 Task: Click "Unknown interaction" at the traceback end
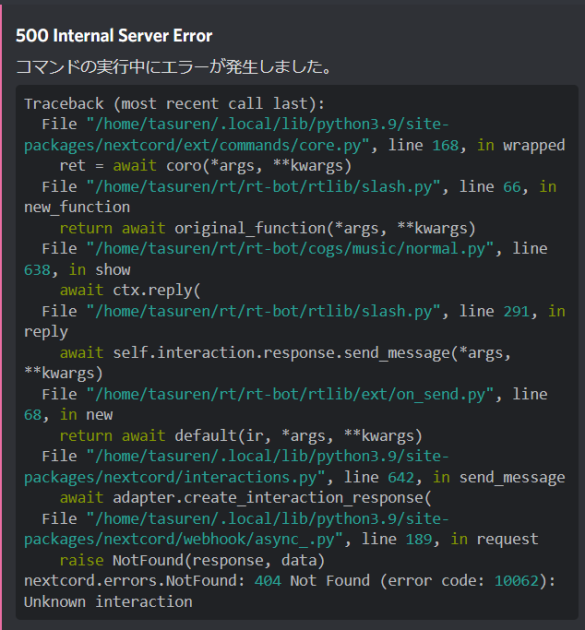click(x=108, y=602)
